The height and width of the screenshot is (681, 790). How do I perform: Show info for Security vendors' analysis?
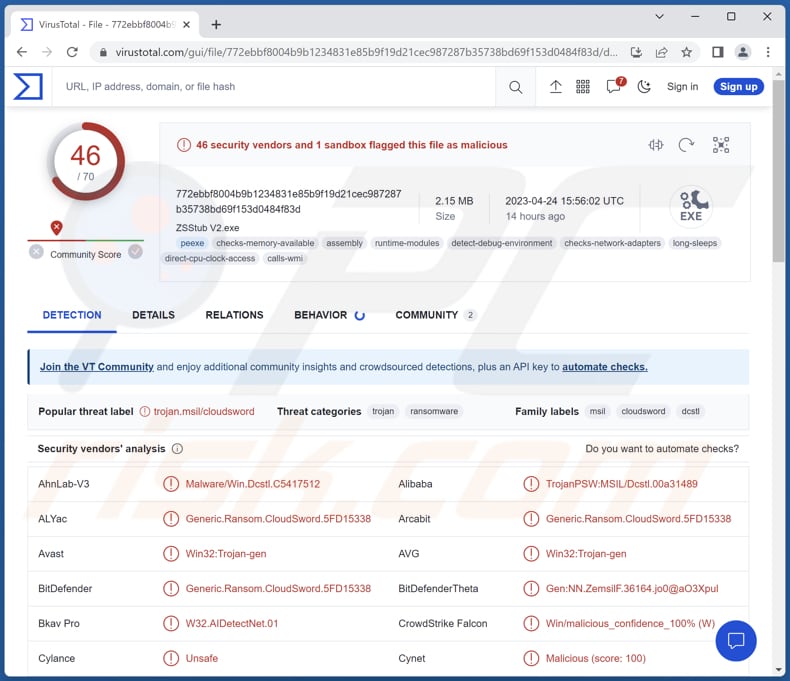point(177,449)
